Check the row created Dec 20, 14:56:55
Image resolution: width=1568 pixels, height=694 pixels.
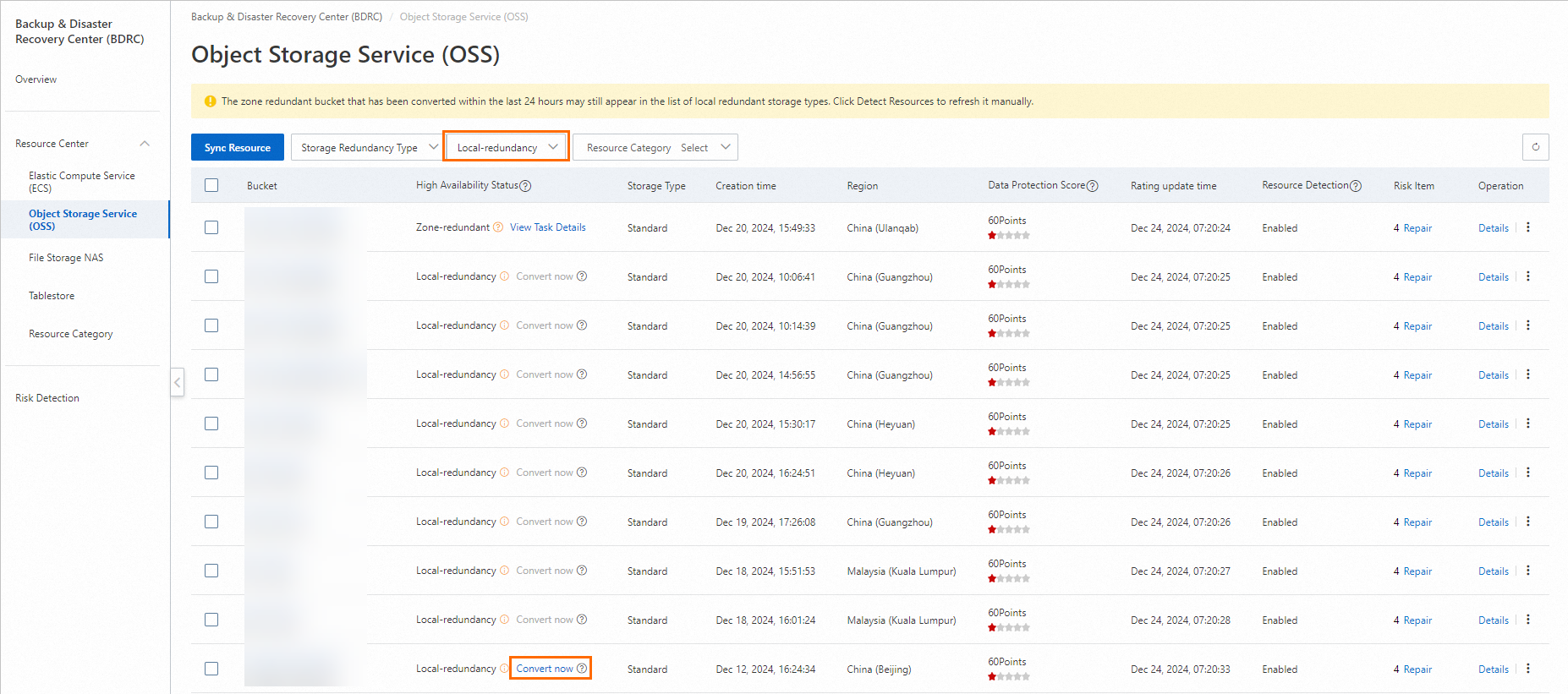pos(211,374)
